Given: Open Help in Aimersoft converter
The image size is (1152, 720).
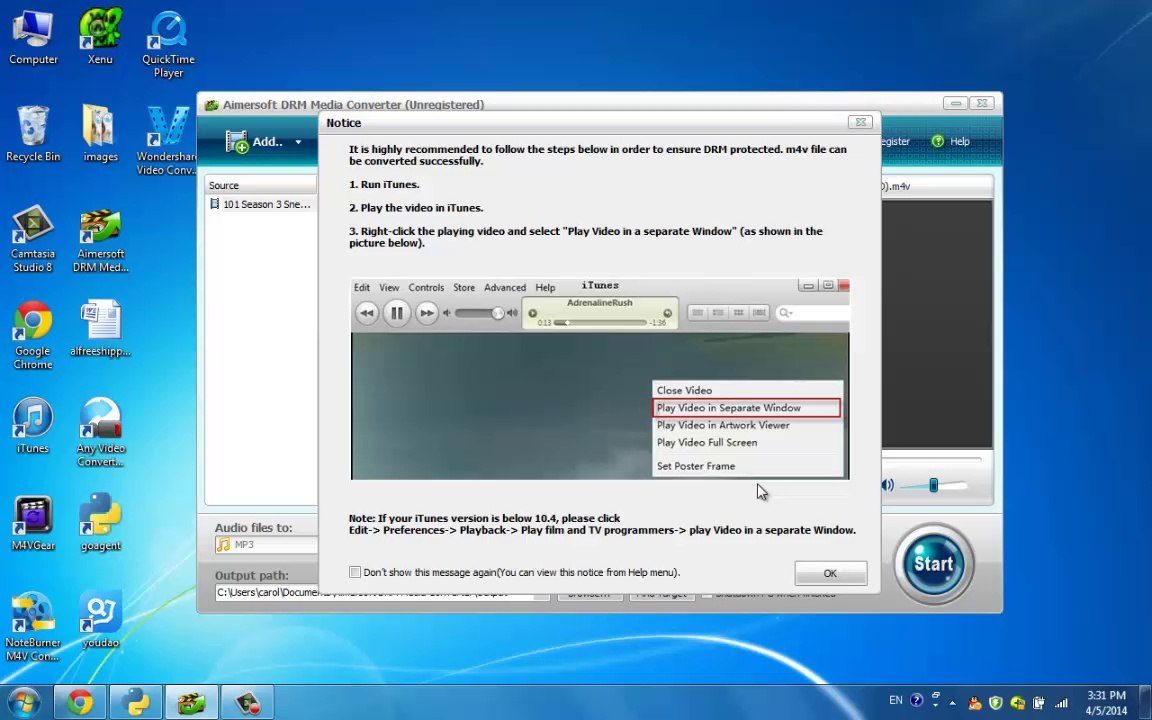Looking at the screenshot, I should pyautogui.click(x=951, y=141).
